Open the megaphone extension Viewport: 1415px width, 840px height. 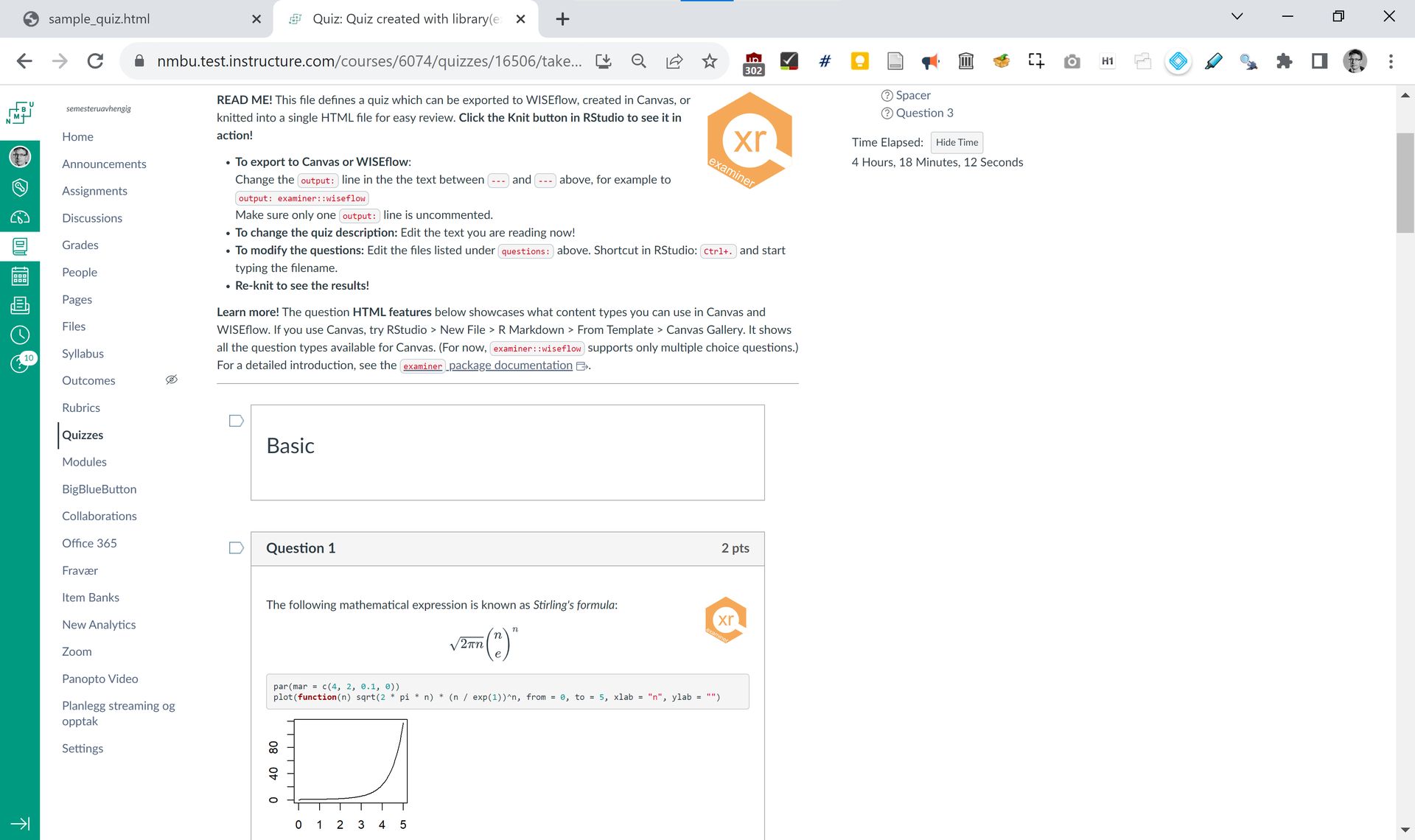[x=931, y=61]
